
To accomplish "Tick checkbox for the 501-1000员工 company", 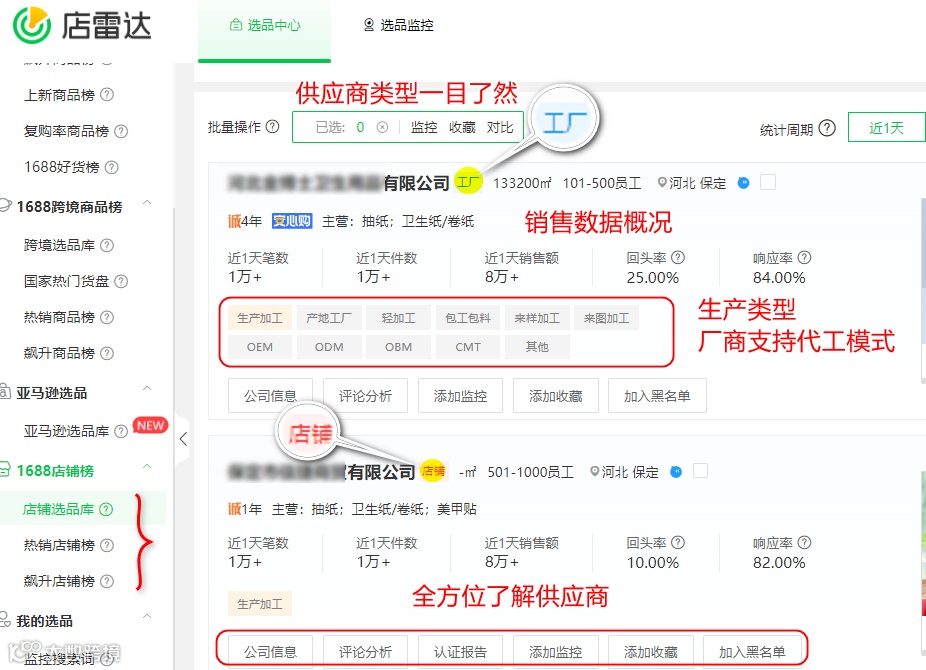I will (x=700, y=471).
